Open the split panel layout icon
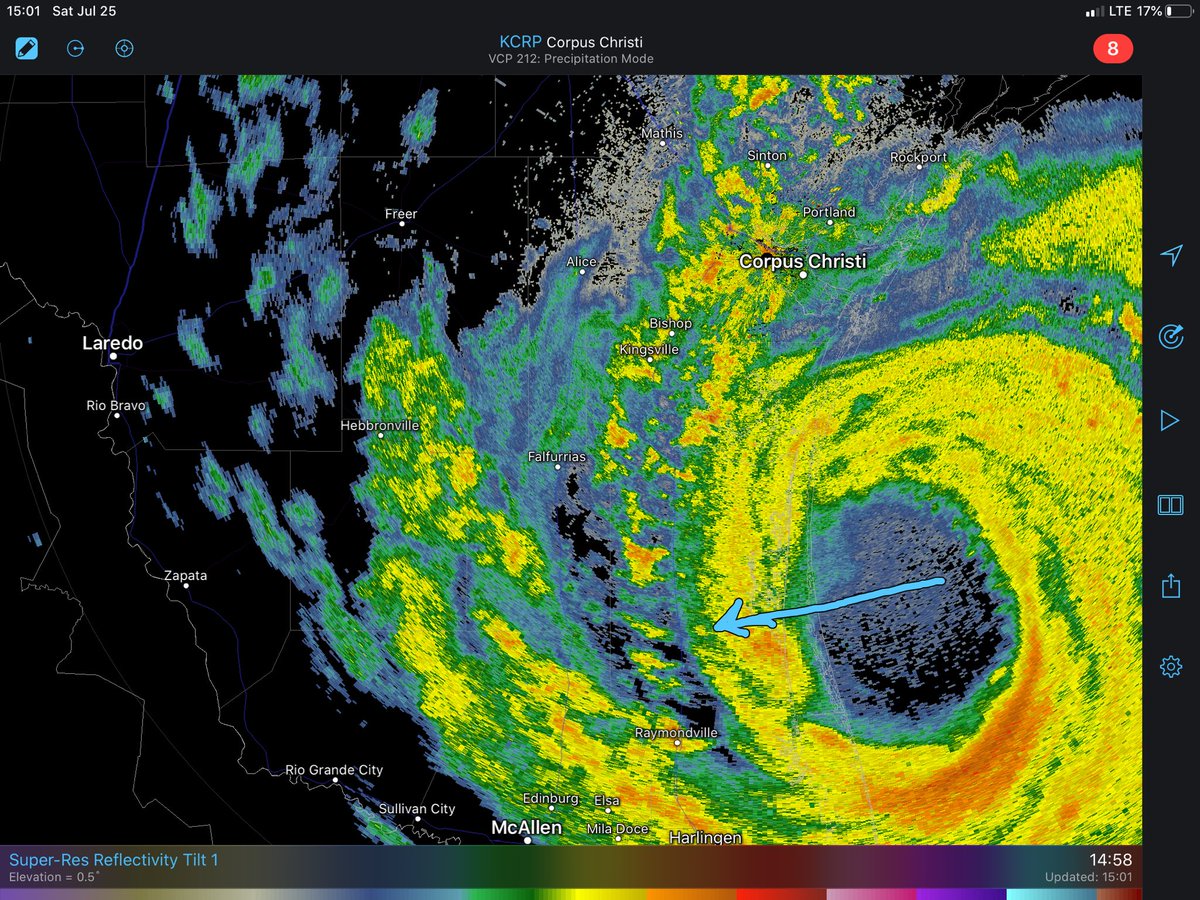Viewport: 1200px width, 900px height. (1171, 504)
